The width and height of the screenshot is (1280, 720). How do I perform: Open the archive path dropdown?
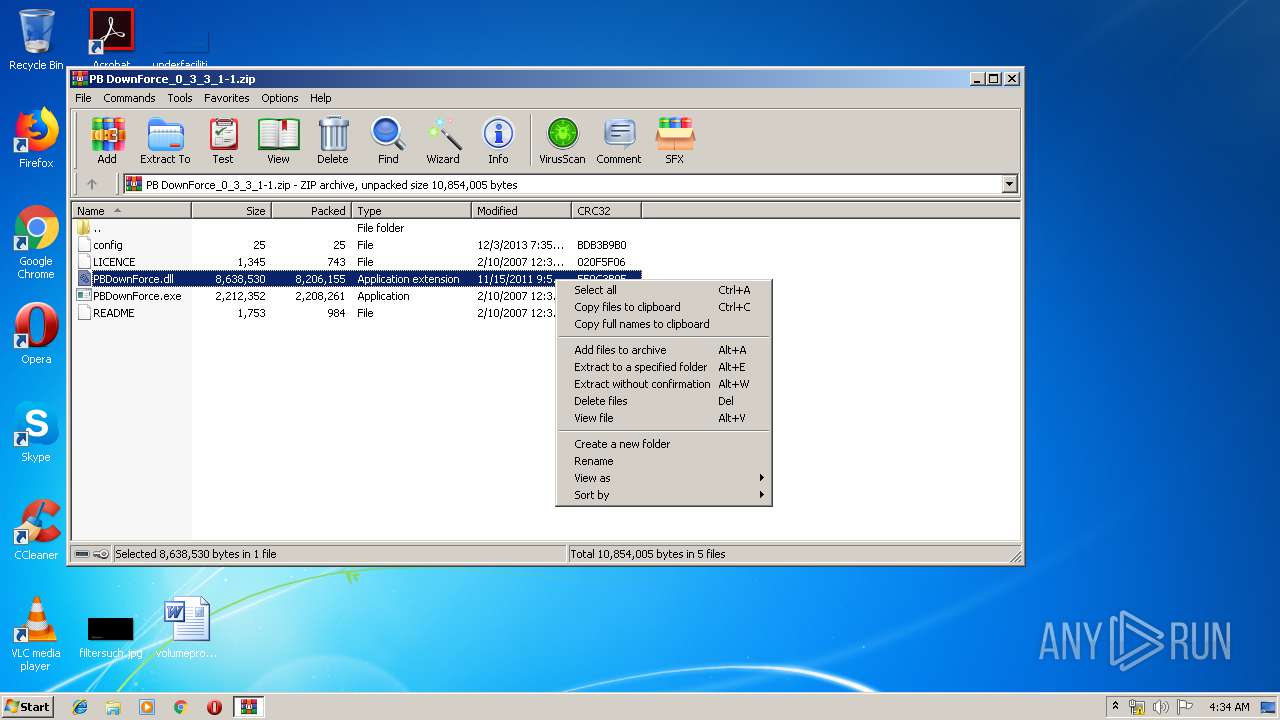(1009, 184)
